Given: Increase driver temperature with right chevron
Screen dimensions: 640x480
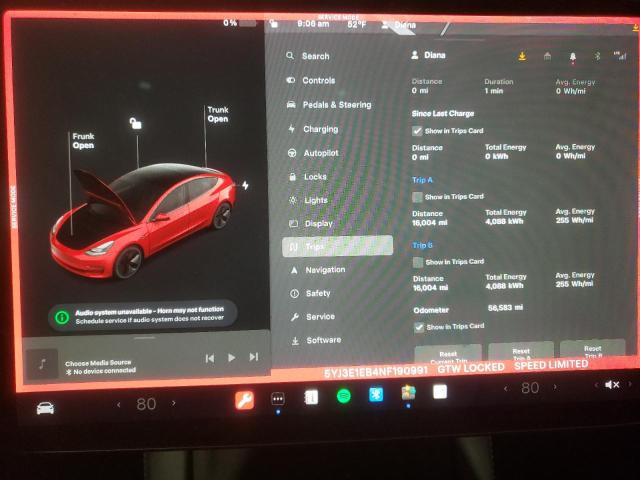Looking at the screenshot, I should point(173,403).
